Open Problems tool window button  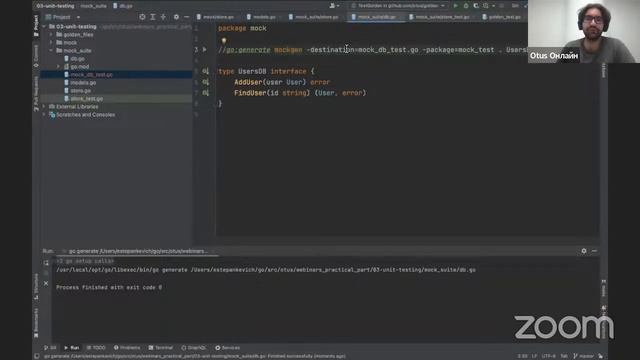[x=127, y=348]
